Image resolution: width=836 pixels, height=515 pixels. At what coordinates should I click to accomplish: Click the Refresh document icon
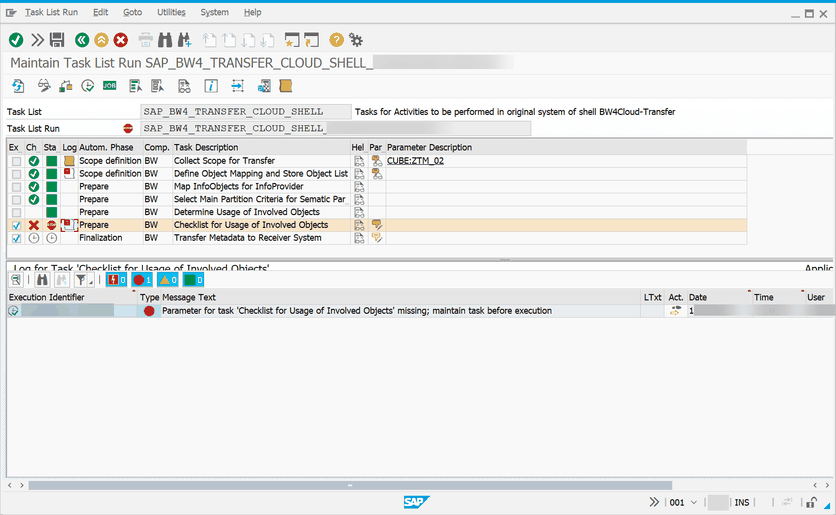coord(18,86)
